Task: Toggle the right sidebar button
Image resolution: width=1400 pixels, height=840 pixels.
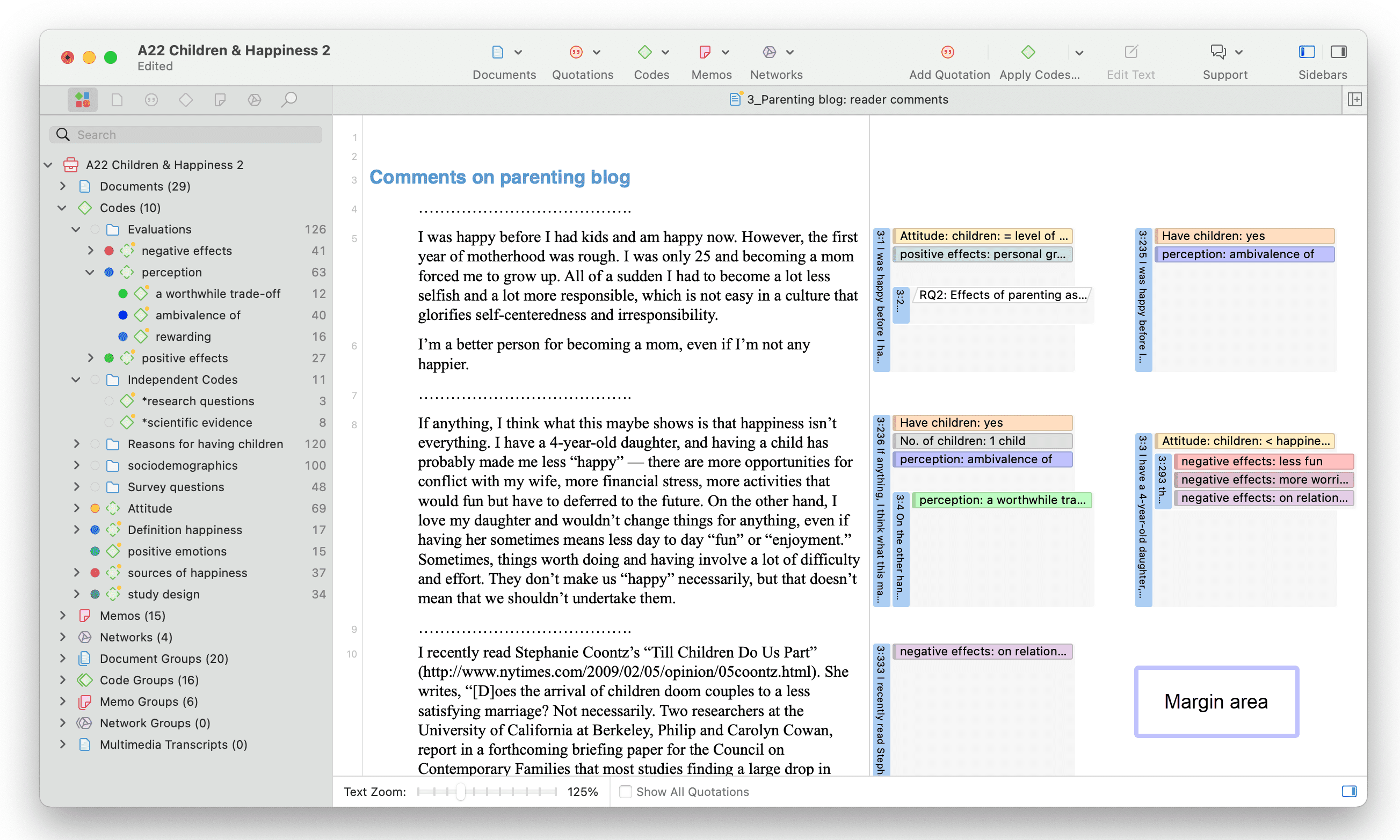Action: click(x=1339, y=52)
